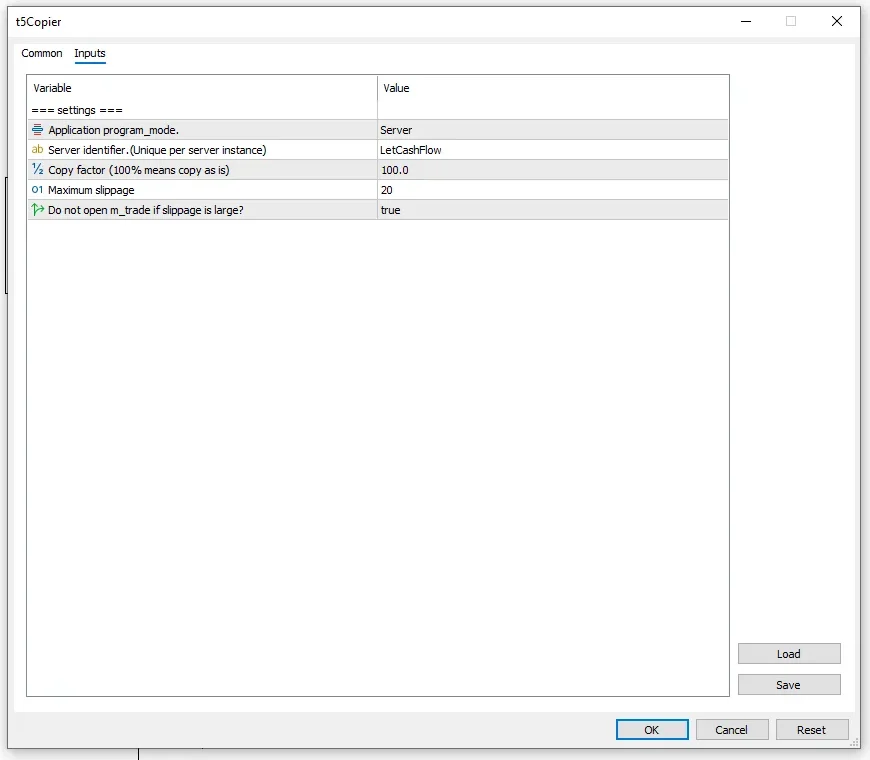Confirm settings with the OK button
This screenshot has height=760, width=870.
coord(652,729)
